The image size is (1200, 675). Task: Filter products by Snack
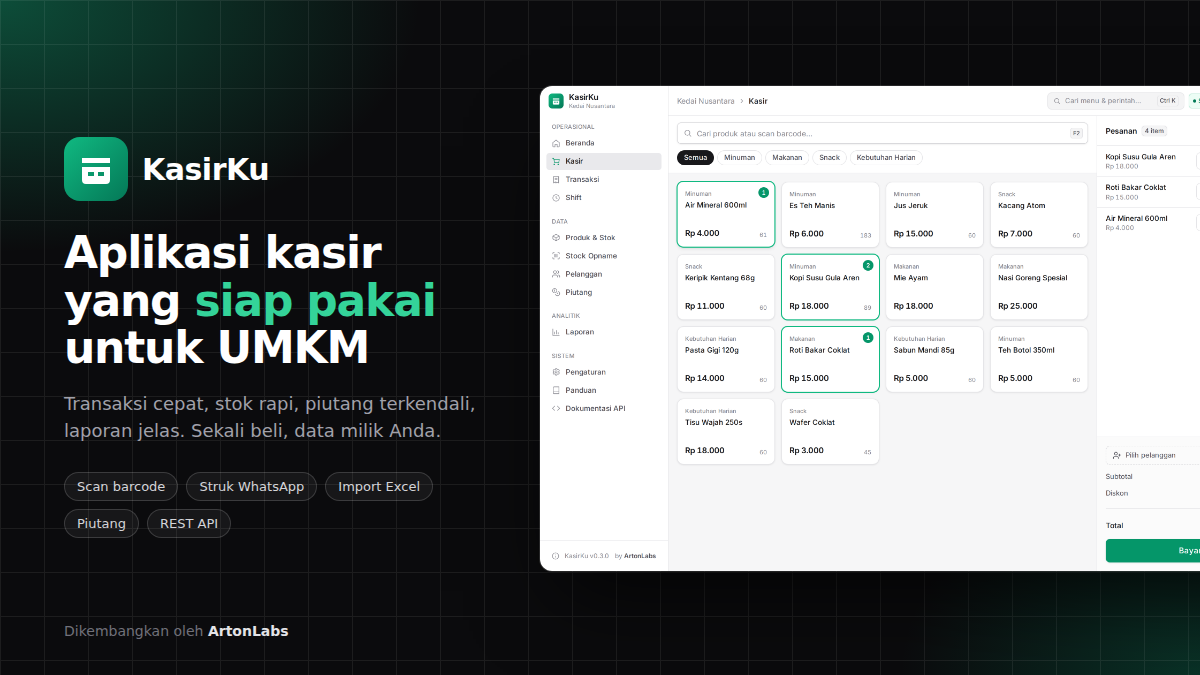830,157
